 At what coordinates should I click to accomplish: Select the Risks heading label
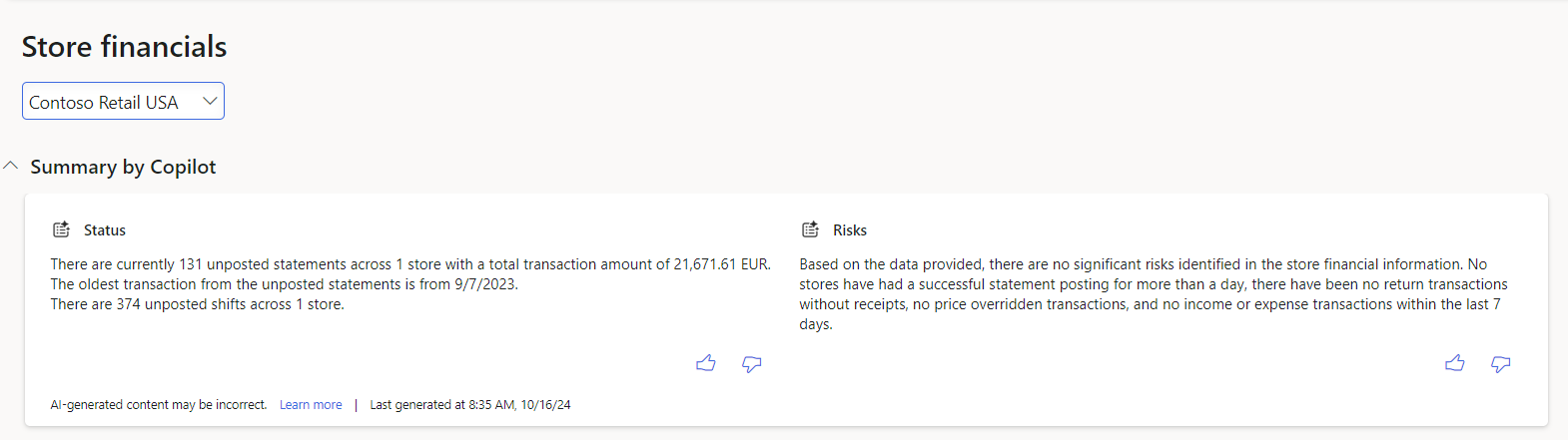850,230
